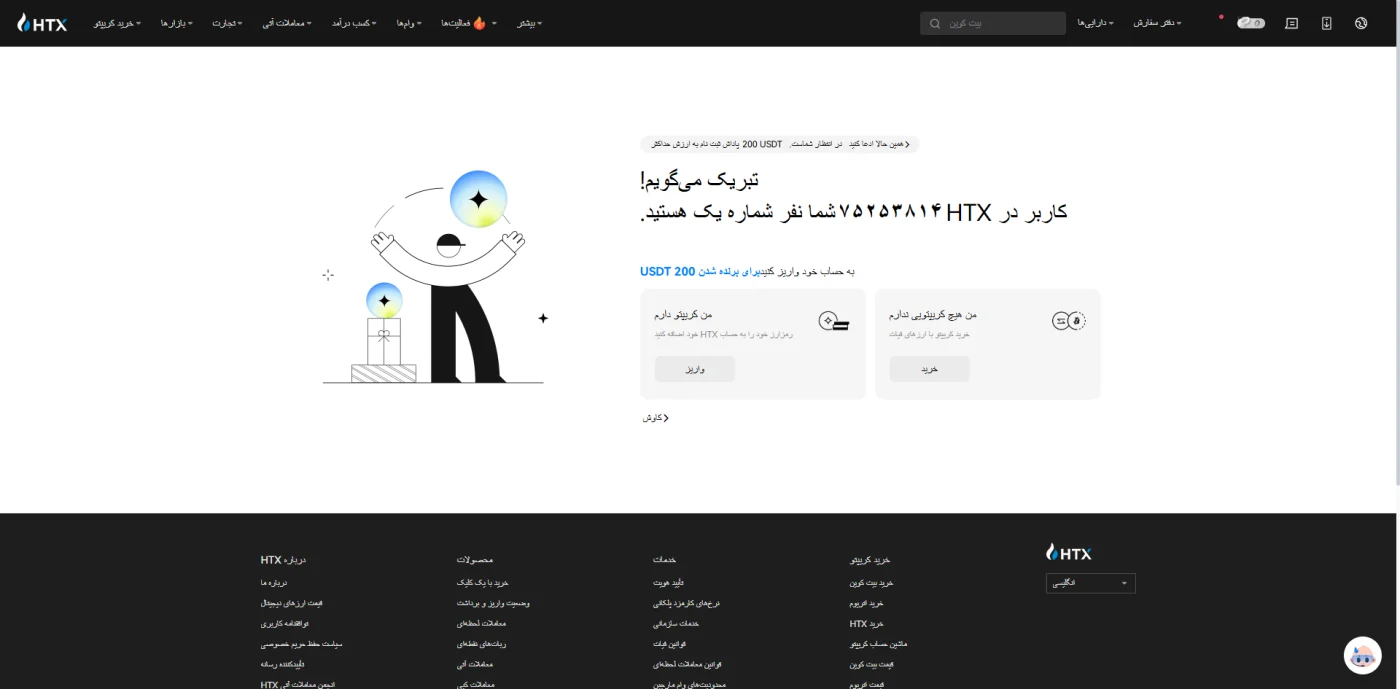Click the red notification dot in header
1400x689 pixels.
pos(1221,16)
